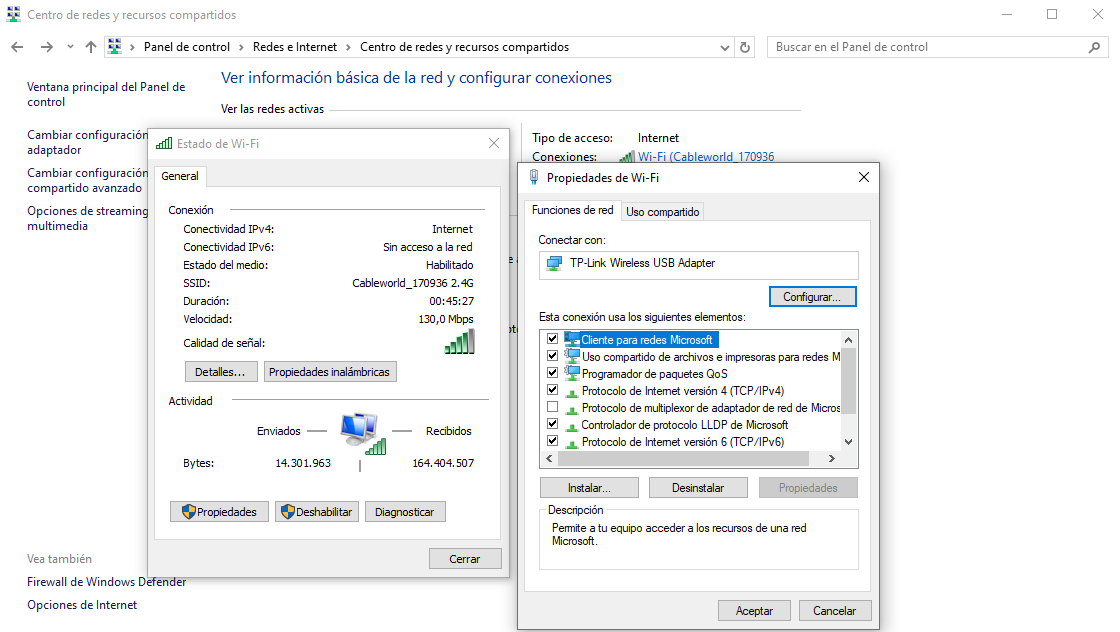This screenshot has width=1120, height=632.
Task: Click the TP-Link Wireless USB Adapter icon
Action: [553, 263]
